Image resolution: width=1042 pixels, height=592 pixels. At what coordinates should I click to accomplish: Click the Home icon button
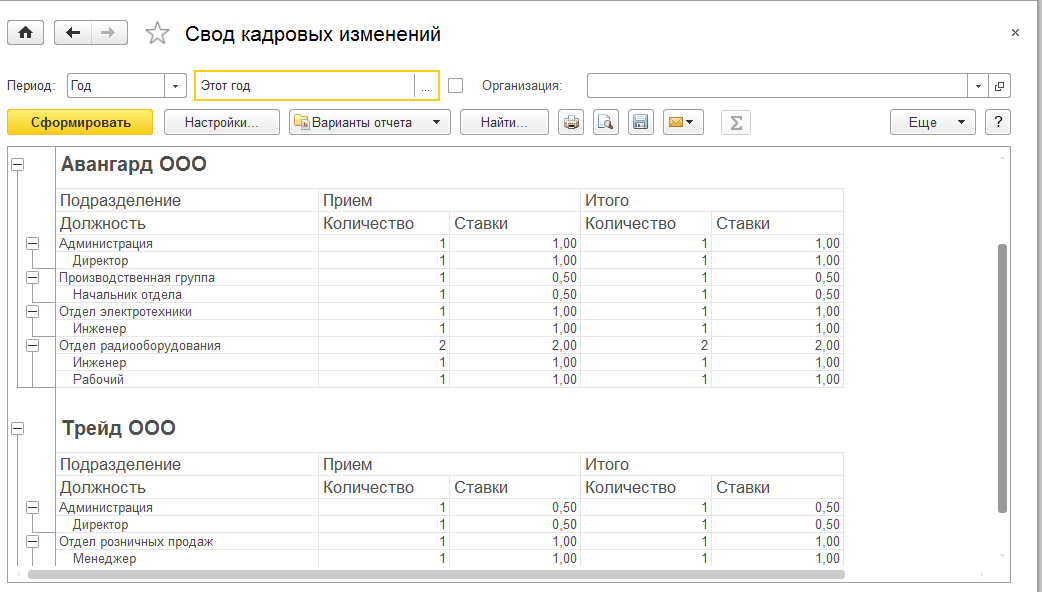click(x=25, y=33)
